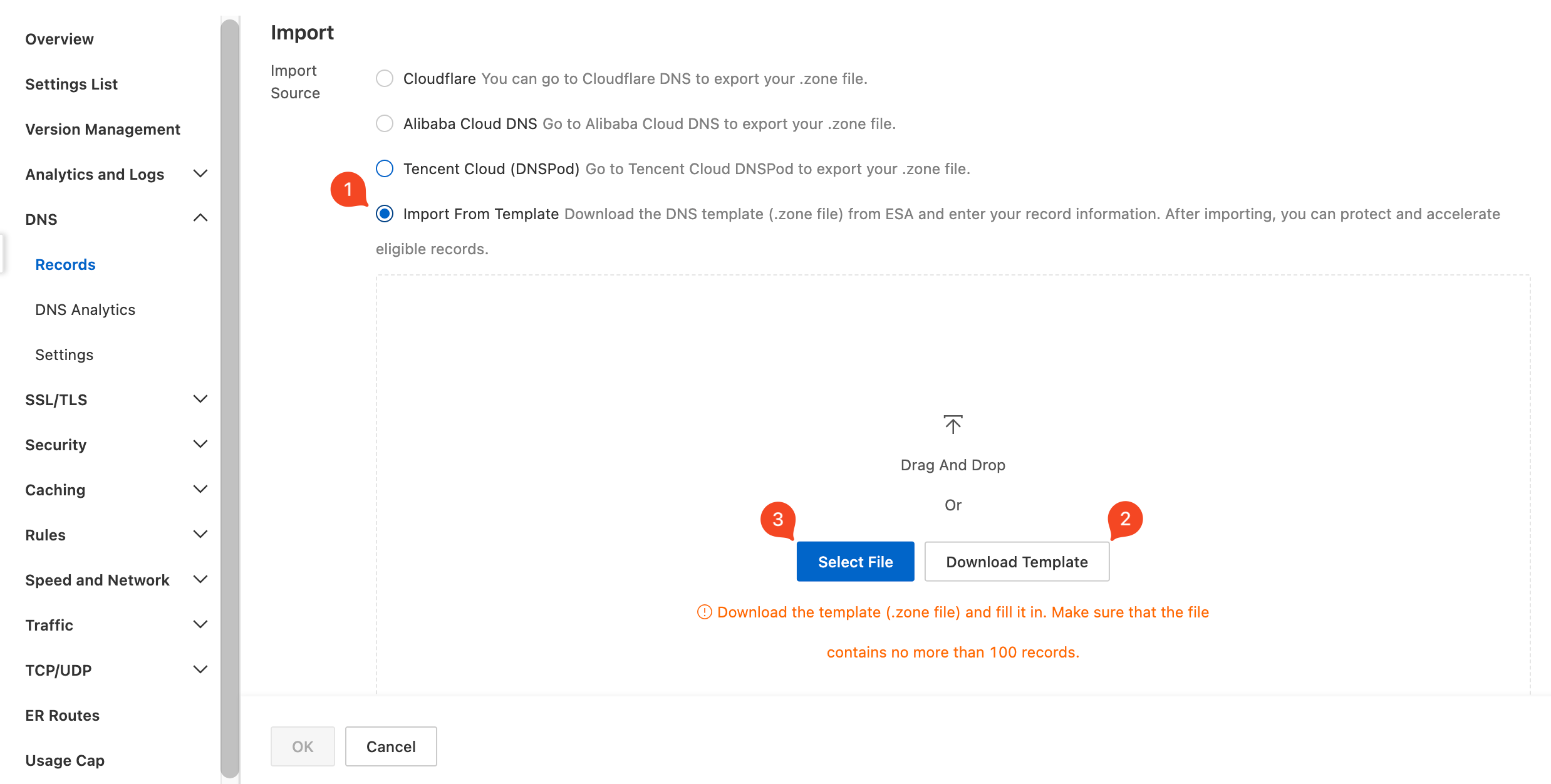Expand the Security sidebar section
1551x784 pixels.
click(200, 444)
